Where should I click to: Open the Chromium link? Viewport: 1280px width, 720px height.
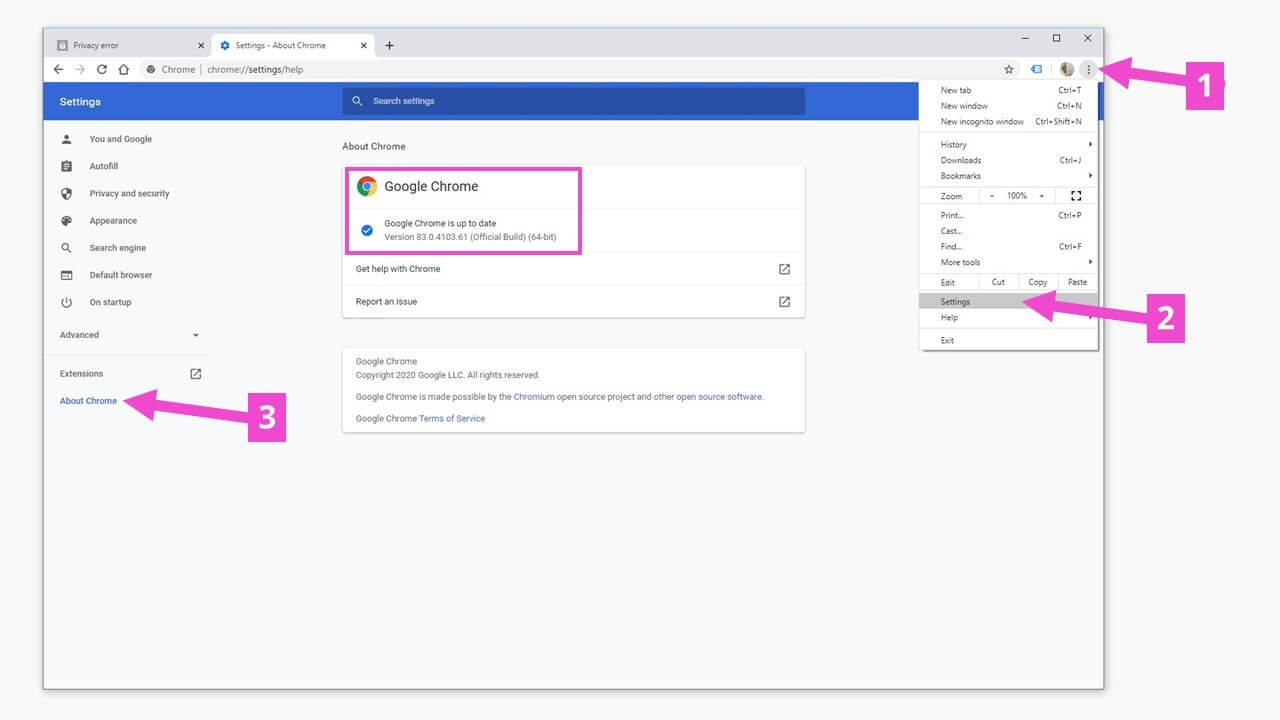pos(533,397)
